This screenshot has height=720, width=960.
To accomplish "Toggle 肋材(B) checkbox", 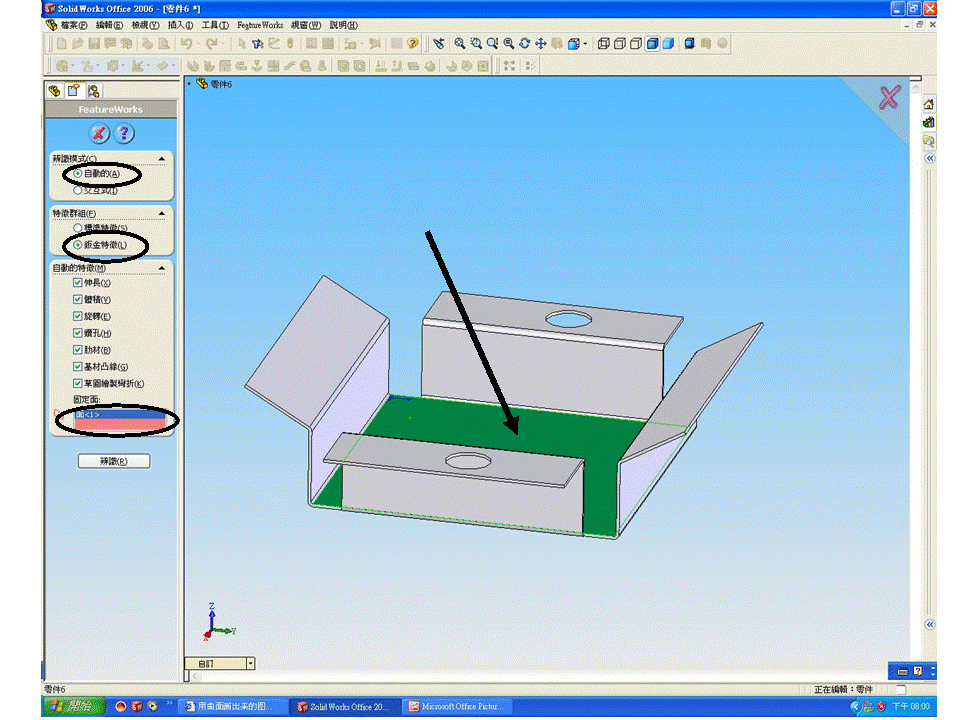I will pyautogui.click(x=77, y=350).
